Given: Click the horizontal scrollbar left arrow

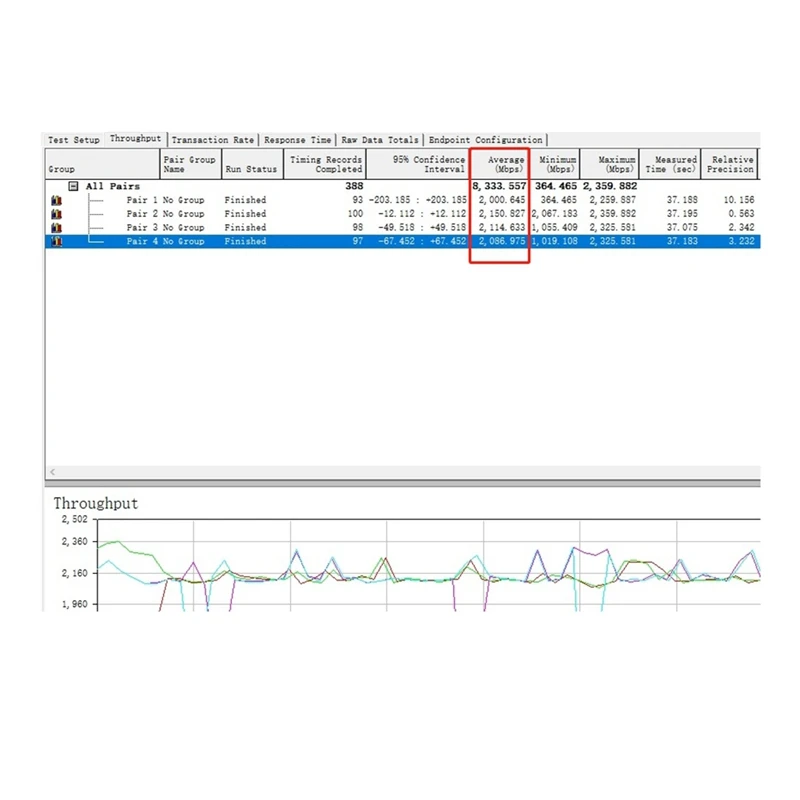Looking at the screenshot, I should [x=53, y=472].
